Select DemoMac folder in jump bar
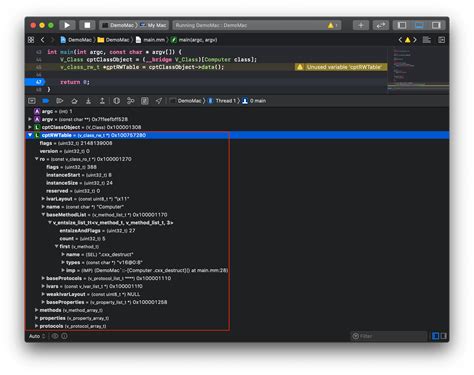The image size is (474, 375). [x=114, y=40]
